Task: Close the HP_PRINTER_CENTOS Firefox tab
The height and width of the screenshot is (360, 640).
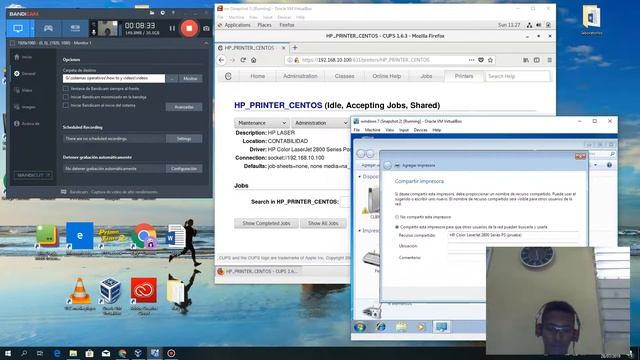Action: pyautogui.click(x=284, y=48)
